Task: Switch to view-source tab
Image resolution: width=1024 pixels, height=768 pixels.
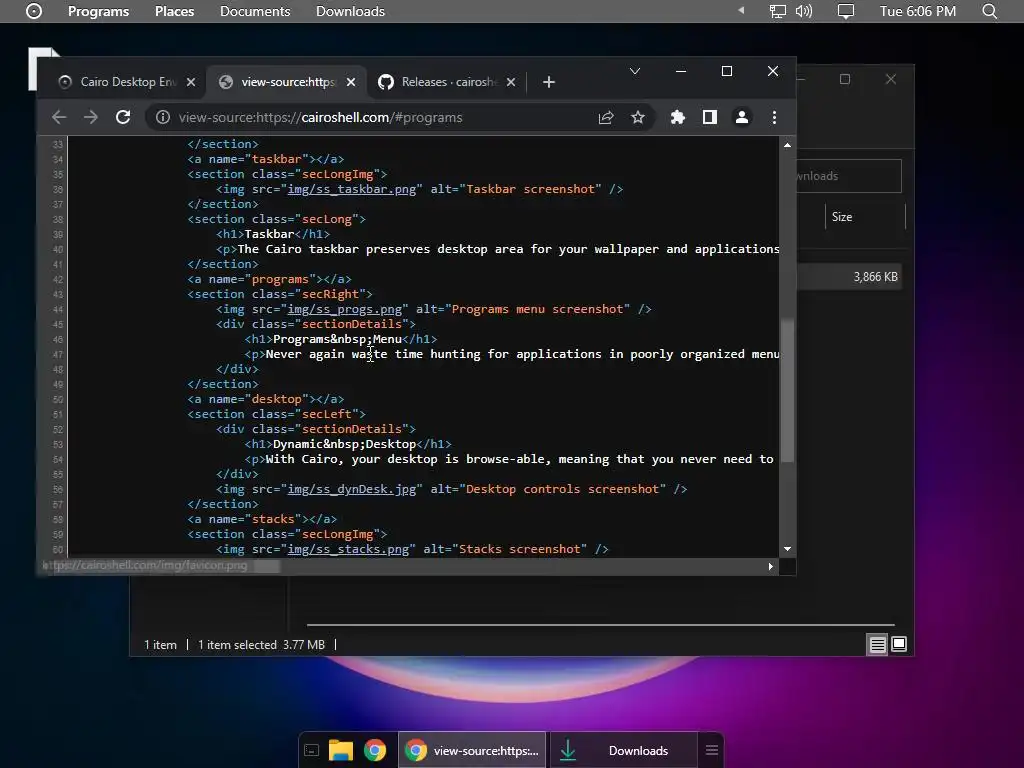Action: click(287, 82)
